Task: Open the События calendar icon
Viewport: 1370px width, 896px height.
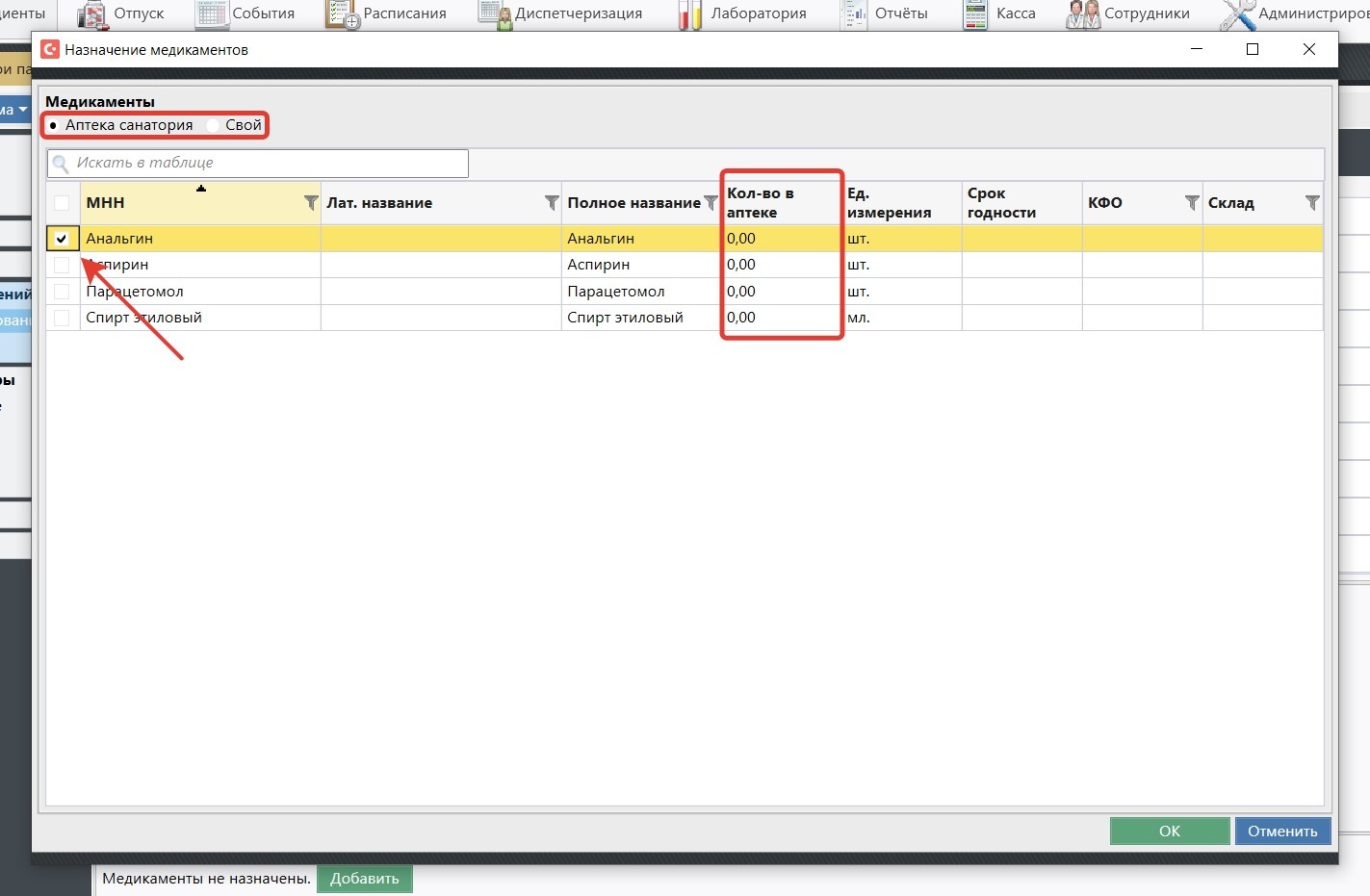Action: pos(211,14)
